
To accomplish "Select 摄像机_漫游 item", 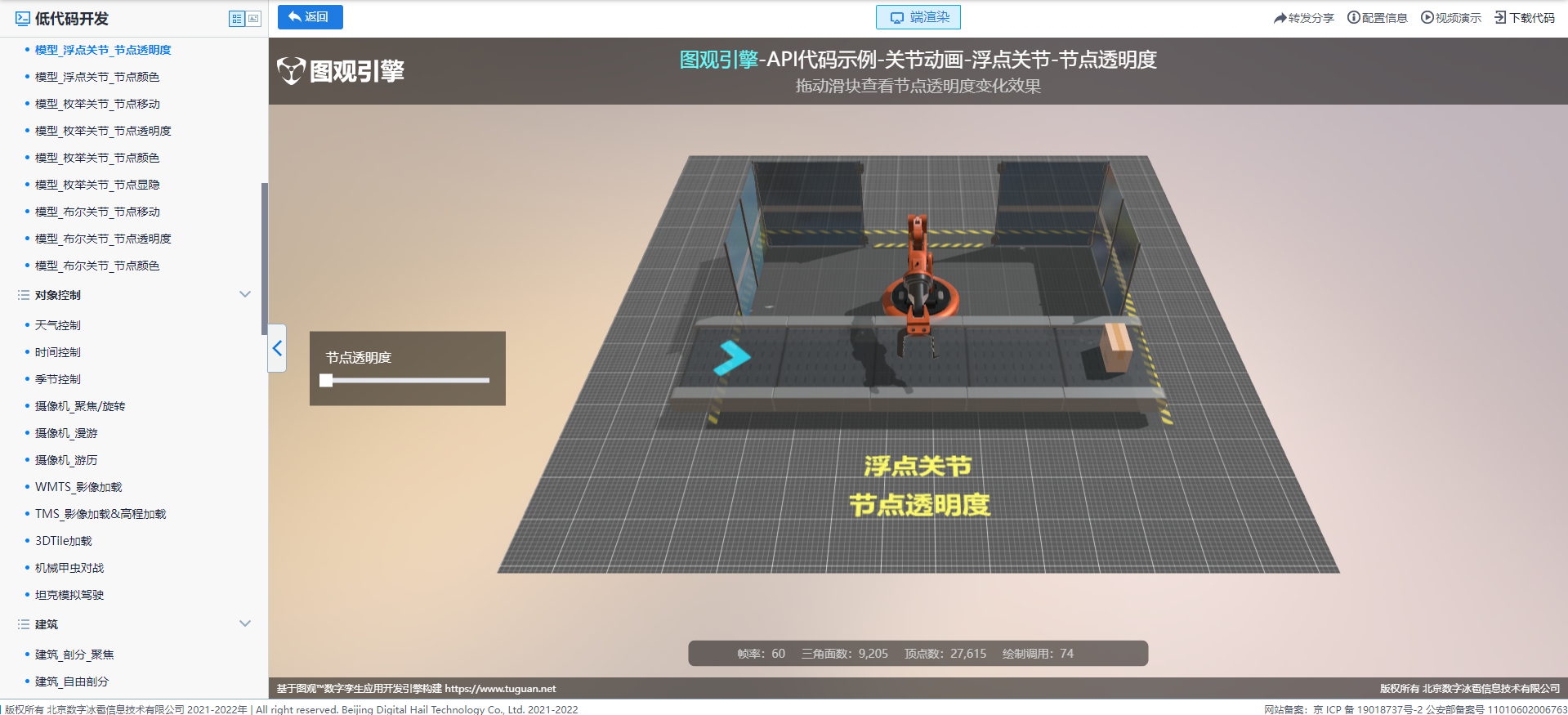I will click(x=66, y=433).
